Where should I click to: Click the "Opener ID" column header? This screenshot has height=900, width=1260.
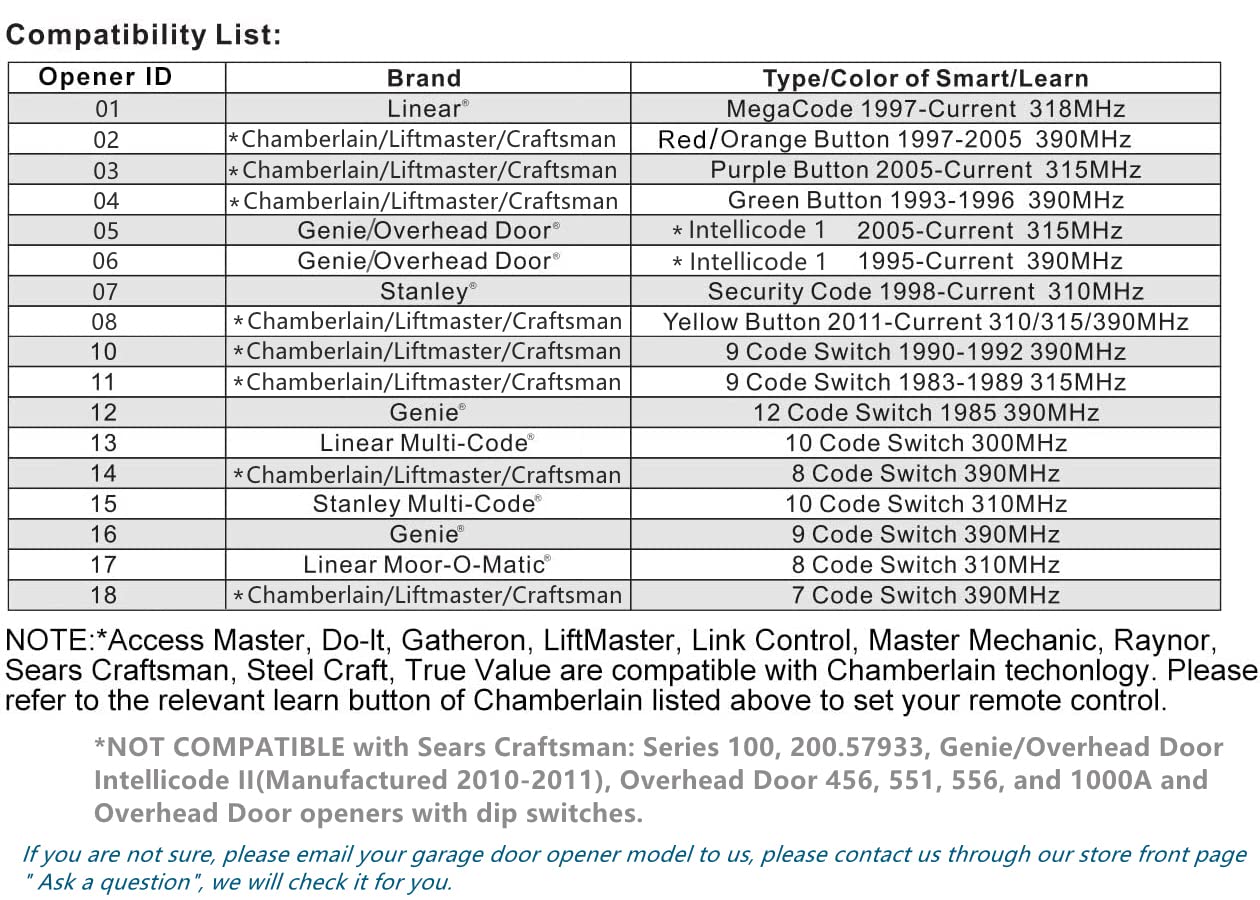tap(105, 78)
